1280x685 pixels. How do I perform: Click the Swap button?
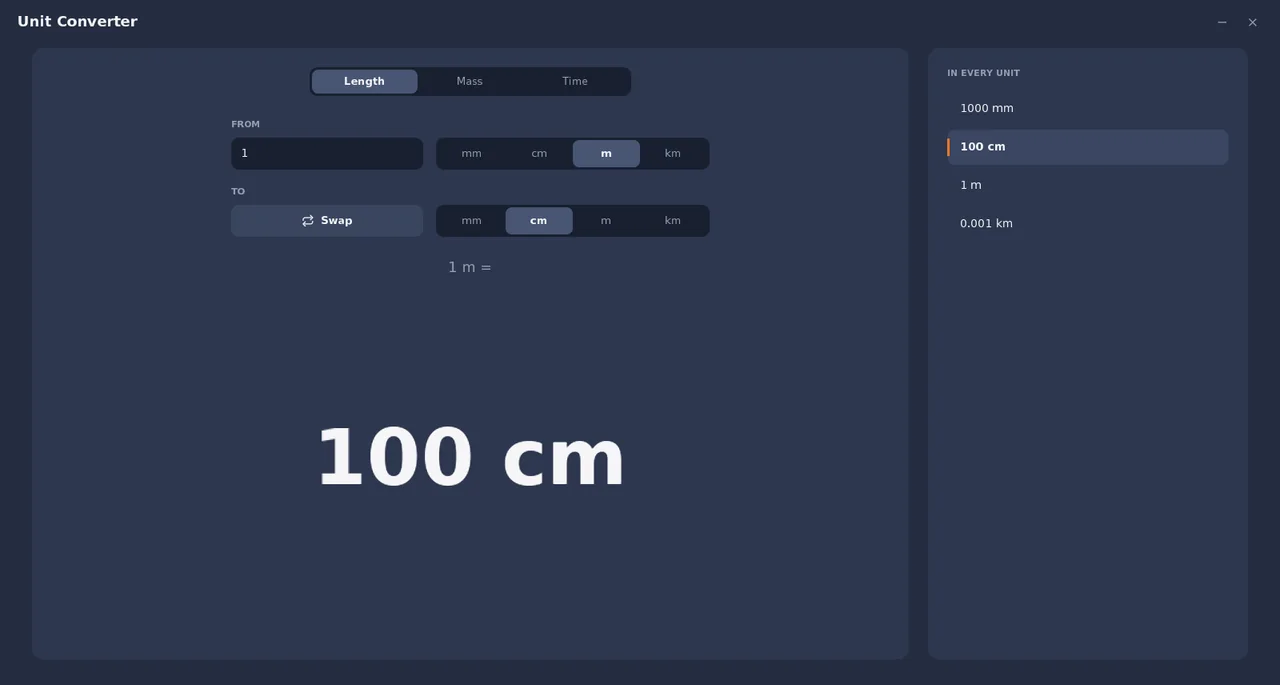point(327,220)
